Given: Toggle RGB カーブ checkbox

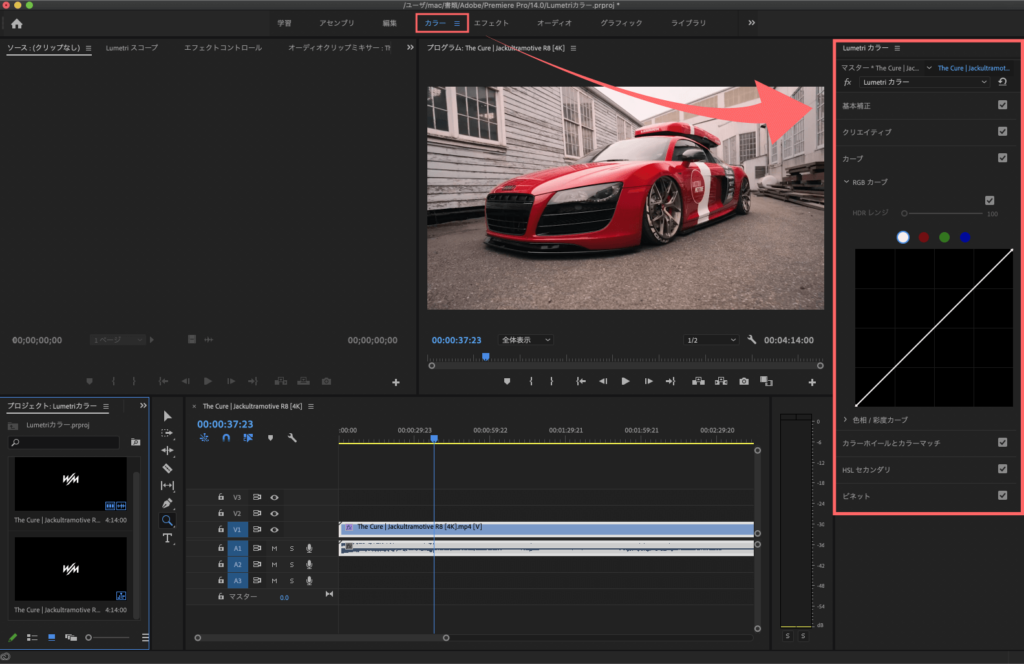Looking at the screenshot, I should coord(989,200).
